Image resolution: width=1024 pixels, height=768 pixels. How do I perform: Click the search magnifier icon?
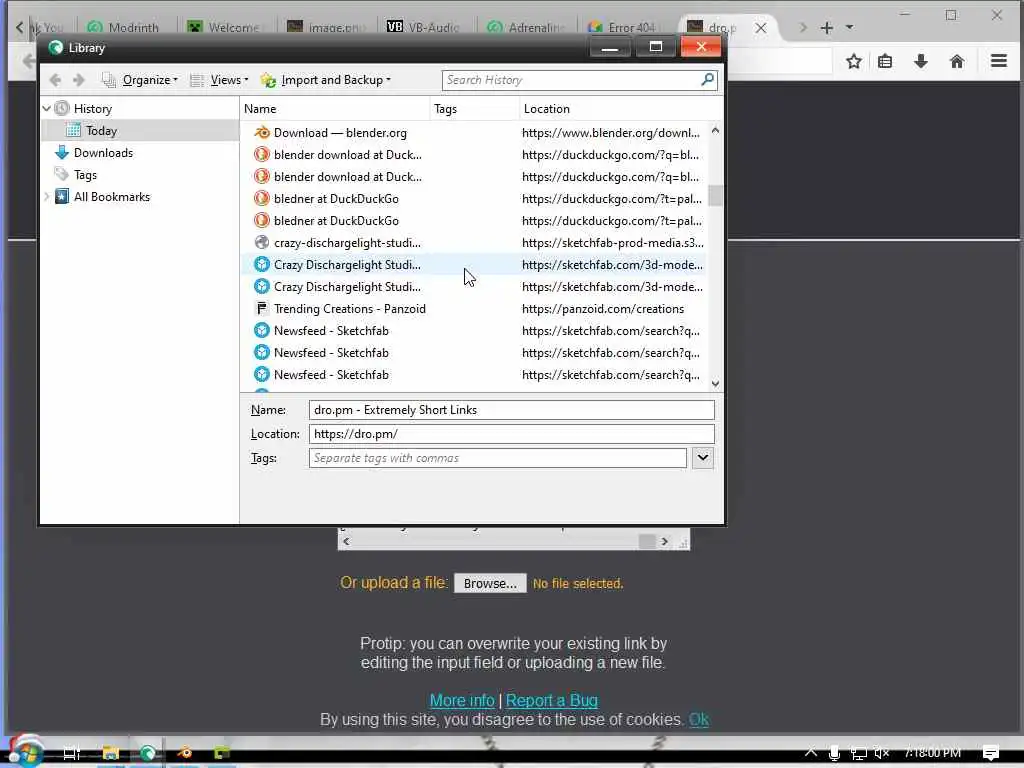[x=707, y=80]
